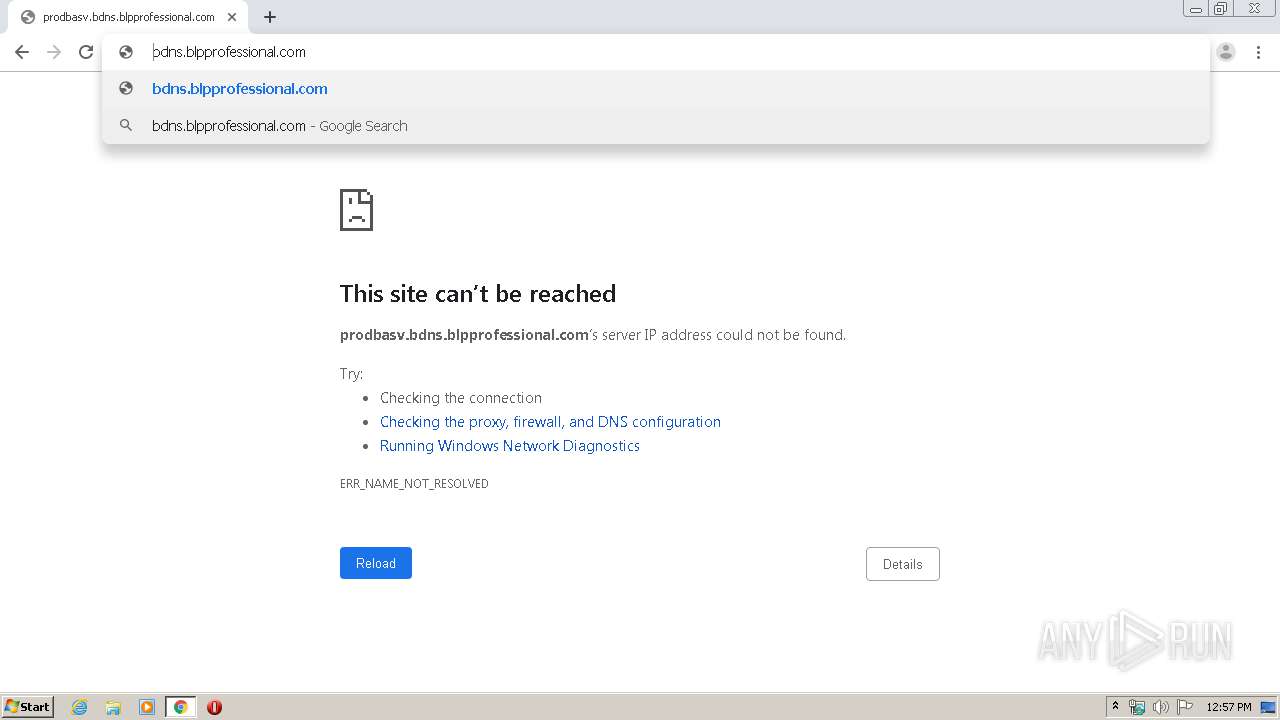Open the red Opera icon in taskbar
The height and width of the screenshot is (720, 1280).
coord(214,707)
